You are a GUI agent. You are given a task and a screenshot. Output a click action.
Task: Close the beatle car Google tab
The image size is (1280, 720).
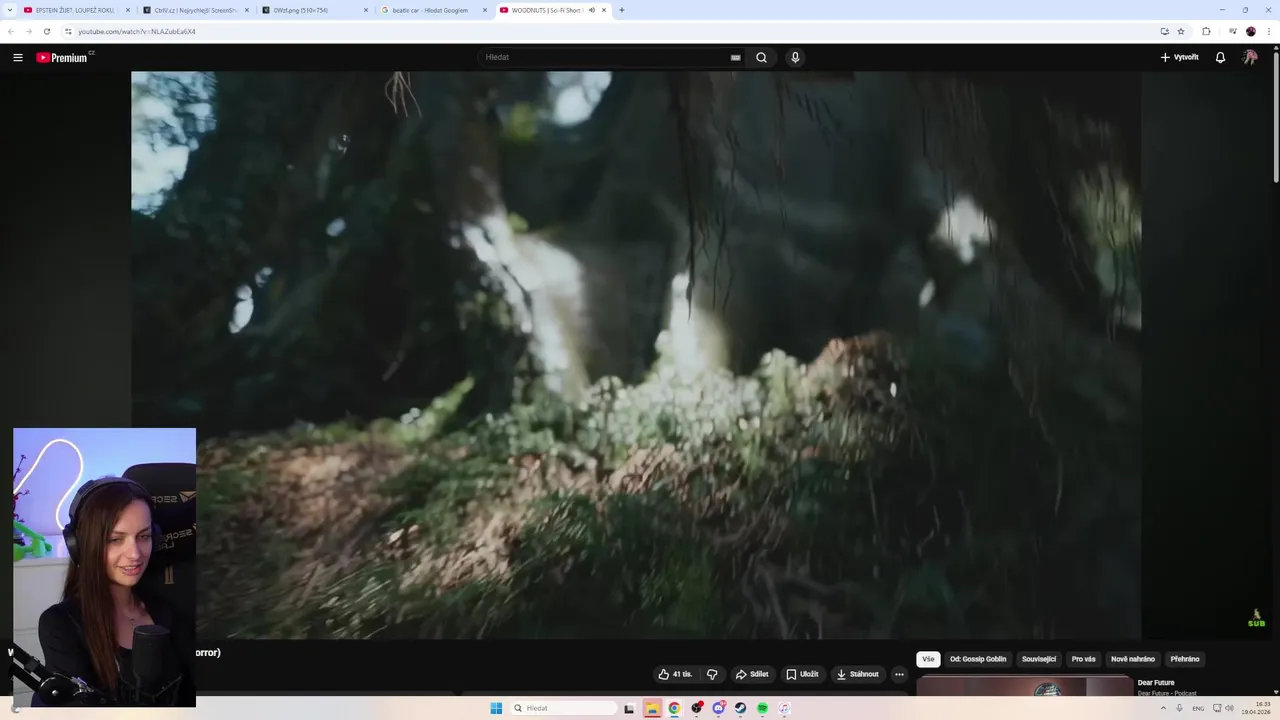point(485,10)
